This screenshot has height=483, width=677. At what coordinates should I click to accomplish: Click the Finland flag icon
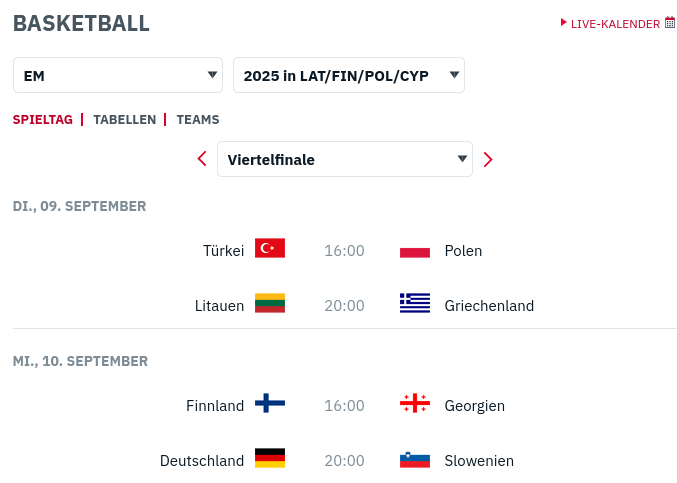tap(270, 404)
